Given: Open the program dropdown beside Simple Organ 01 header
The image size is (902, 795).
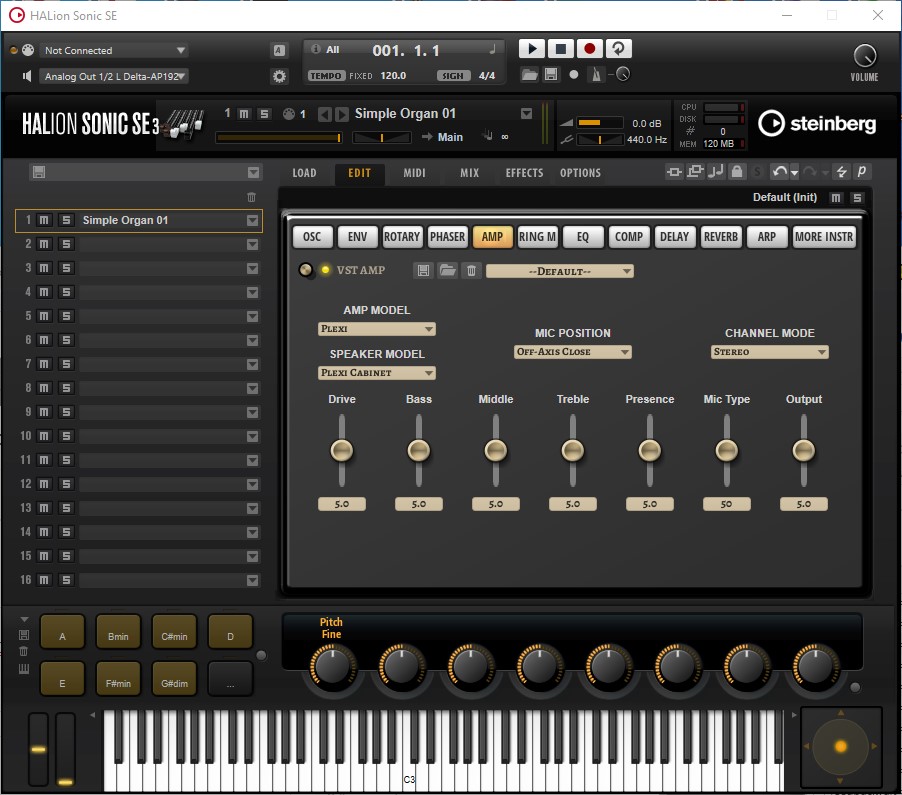Looking at the screenshot, I should click(526, 114).
